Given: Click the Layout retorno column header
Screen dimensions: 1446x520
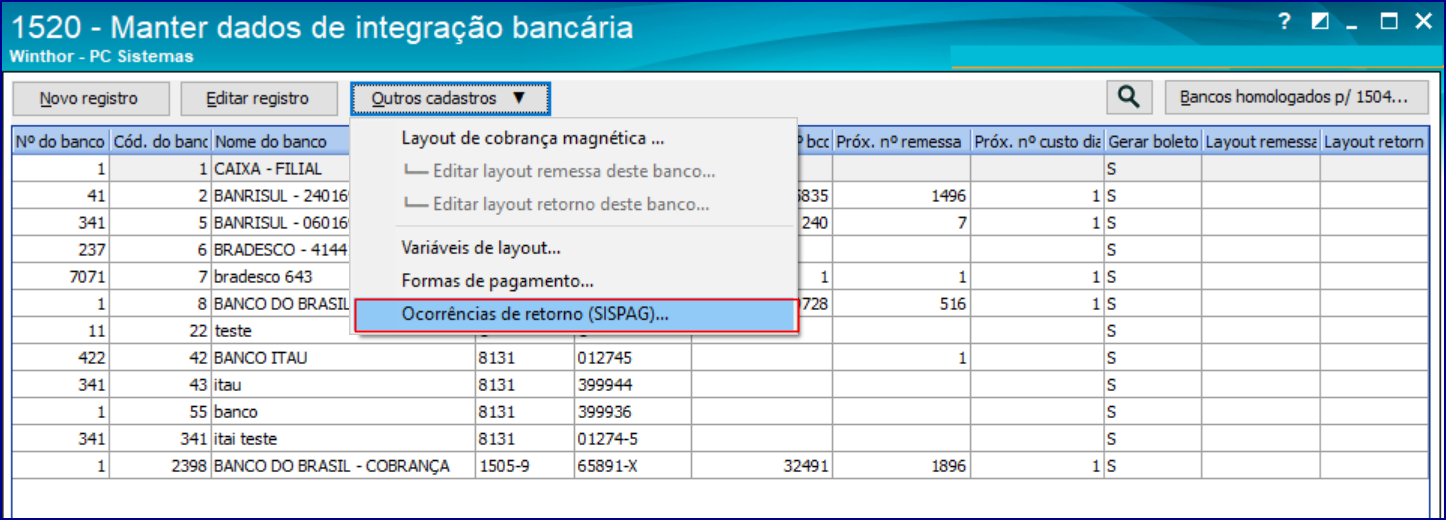Looking at the screenshot, I should (x=1374, y=142).
